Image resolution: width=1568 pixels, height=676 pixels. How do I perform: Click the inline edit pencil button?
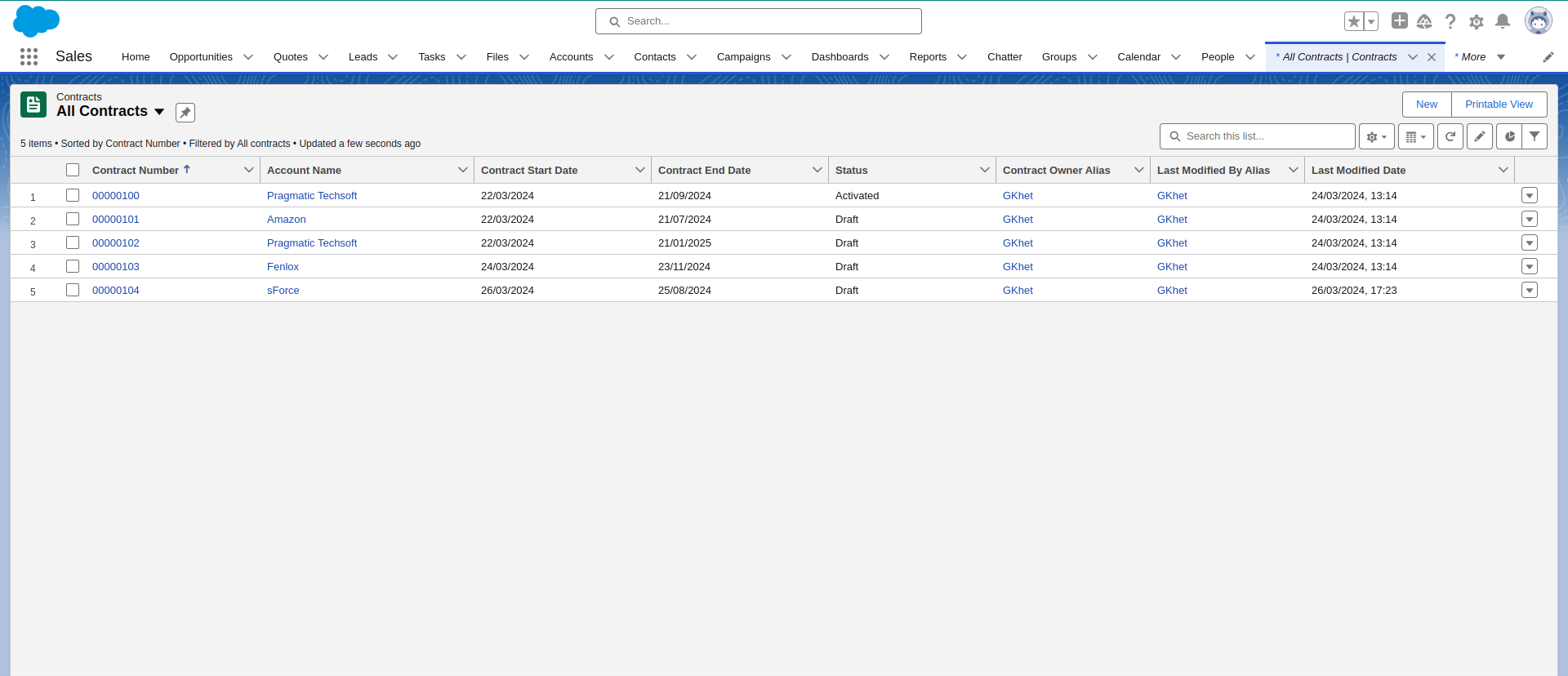pyautogui.click(x=1480, y=136)
